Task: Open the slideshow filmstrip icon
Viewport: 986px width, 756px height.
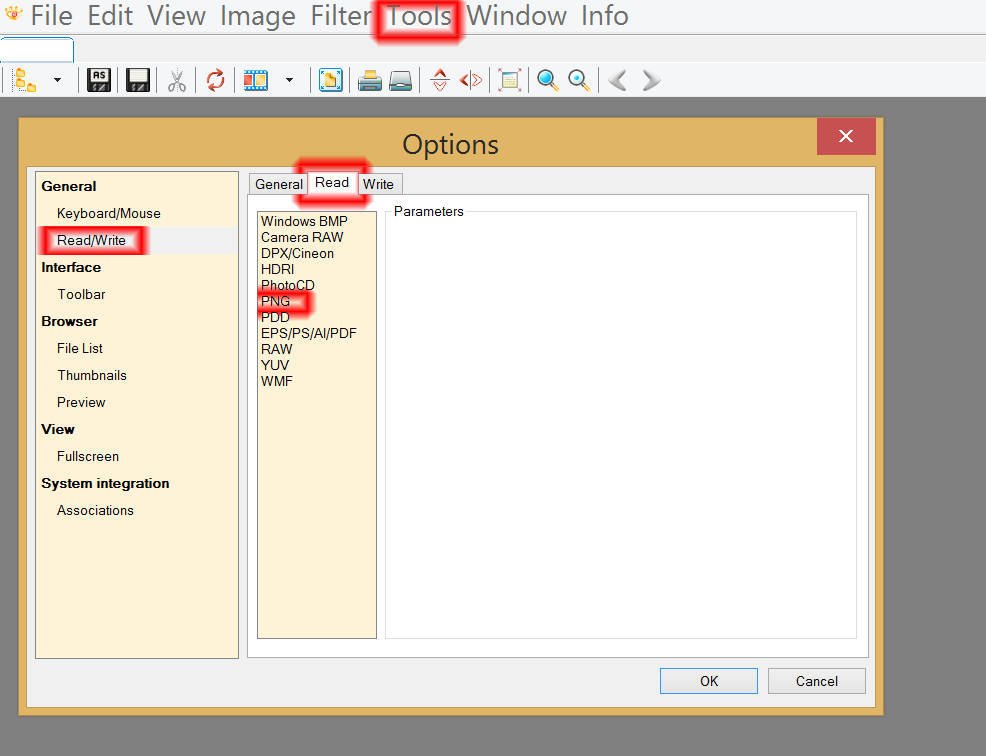Action: coord(256,81)
